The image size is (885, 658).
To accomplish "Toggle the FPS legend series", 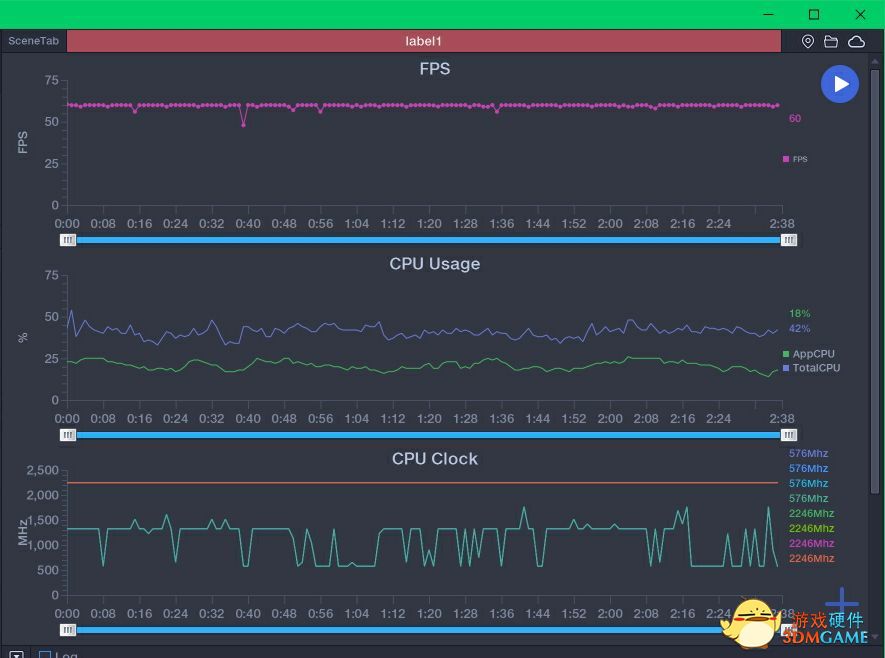I will coord(795,159).
